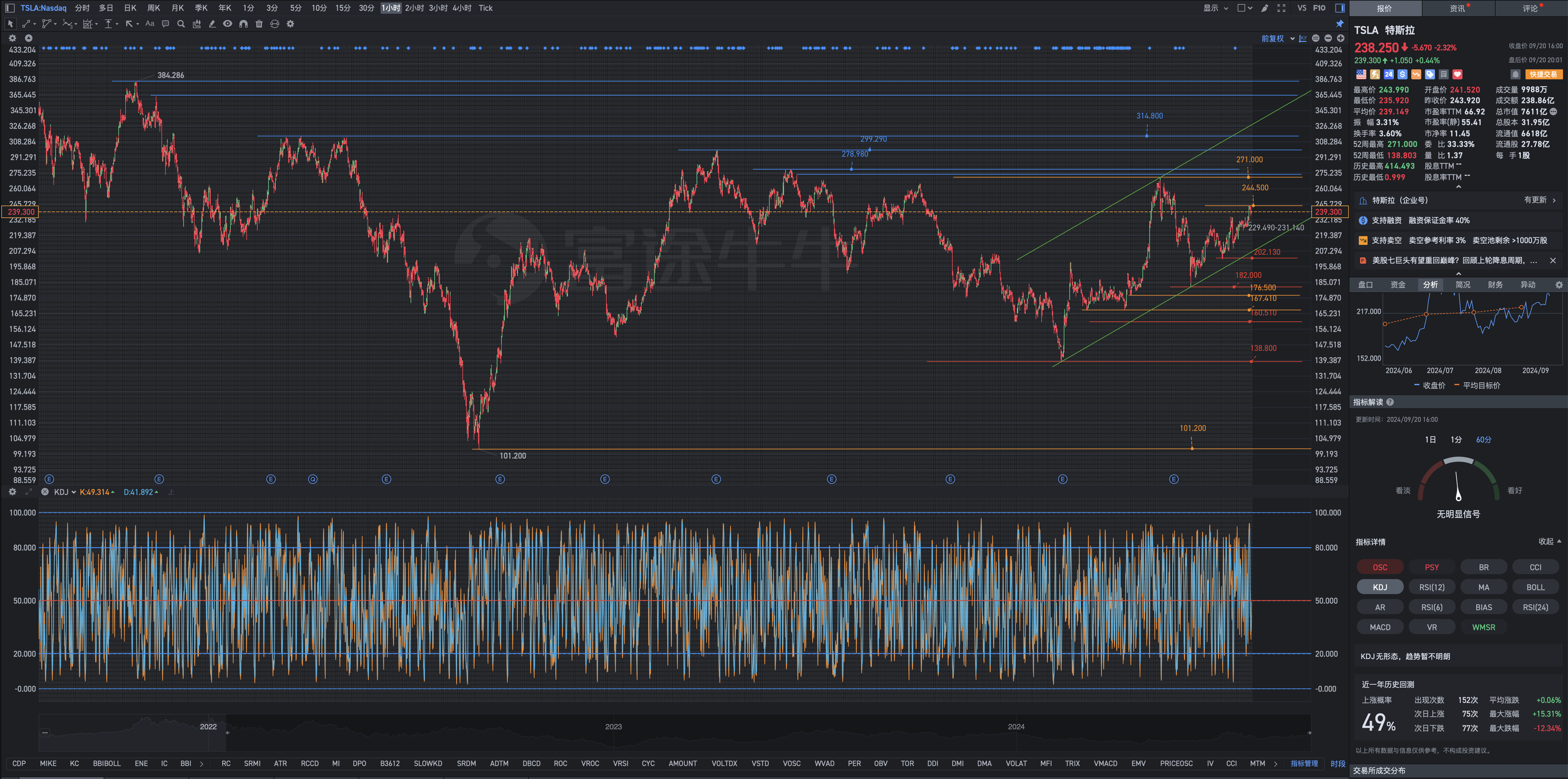Collapse main chart with up-arrow icon
This screenshot has height=779, width=1568.
[29, 38]
